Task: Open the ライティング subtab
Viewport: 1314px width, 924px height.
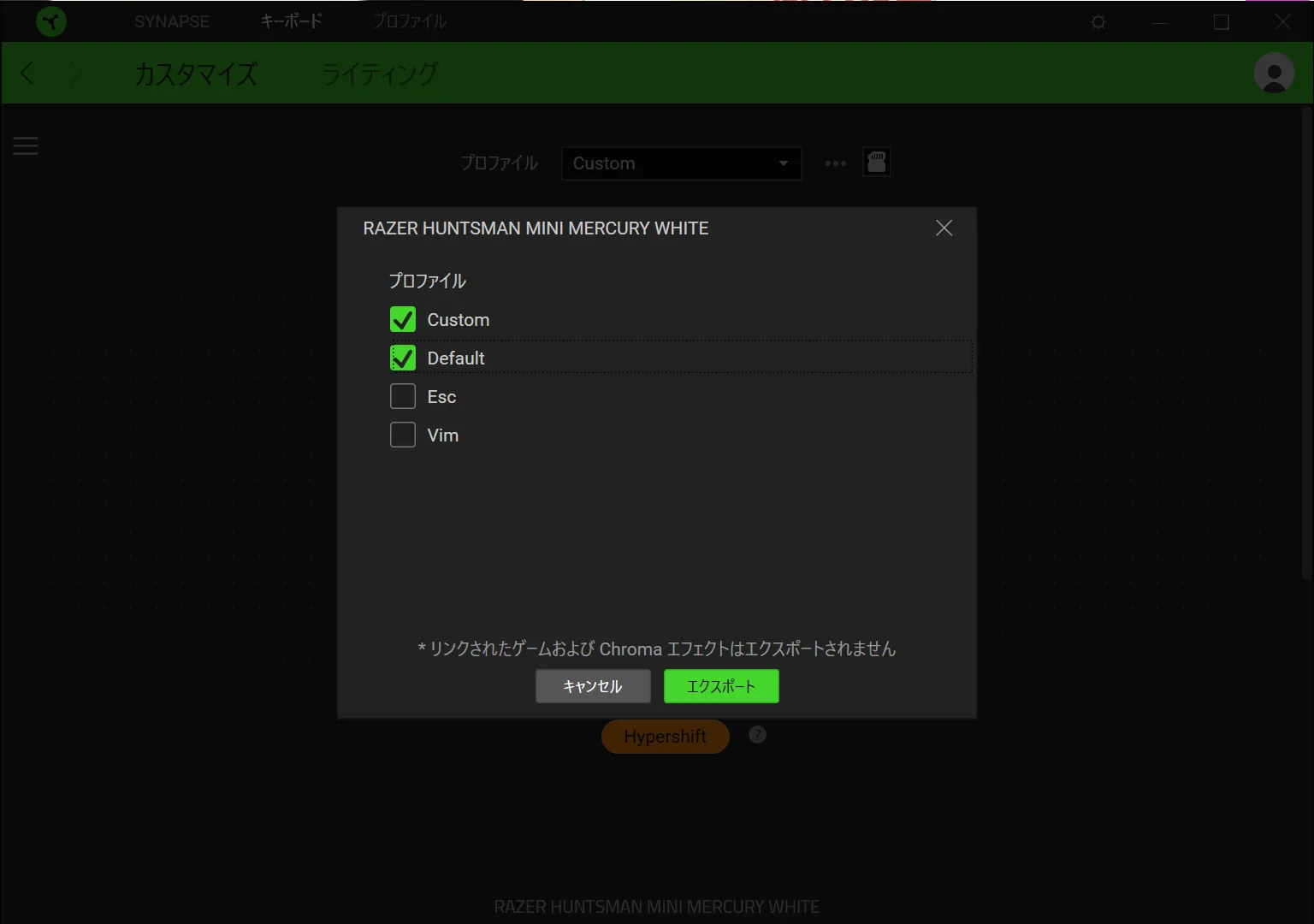Action: tap(380, 74)
